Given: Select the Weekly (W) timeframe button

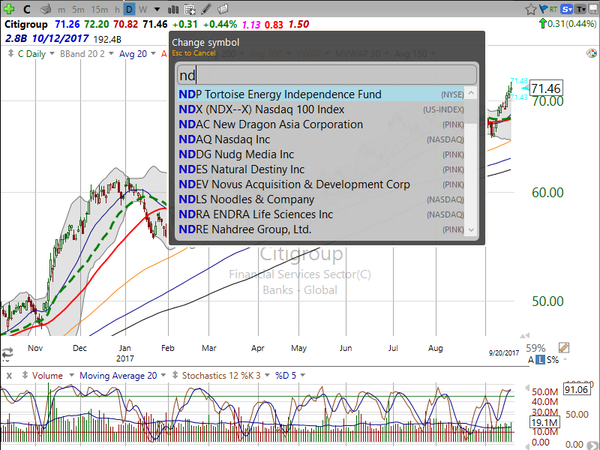Looking at the screenshot, I should coord(143,9).
